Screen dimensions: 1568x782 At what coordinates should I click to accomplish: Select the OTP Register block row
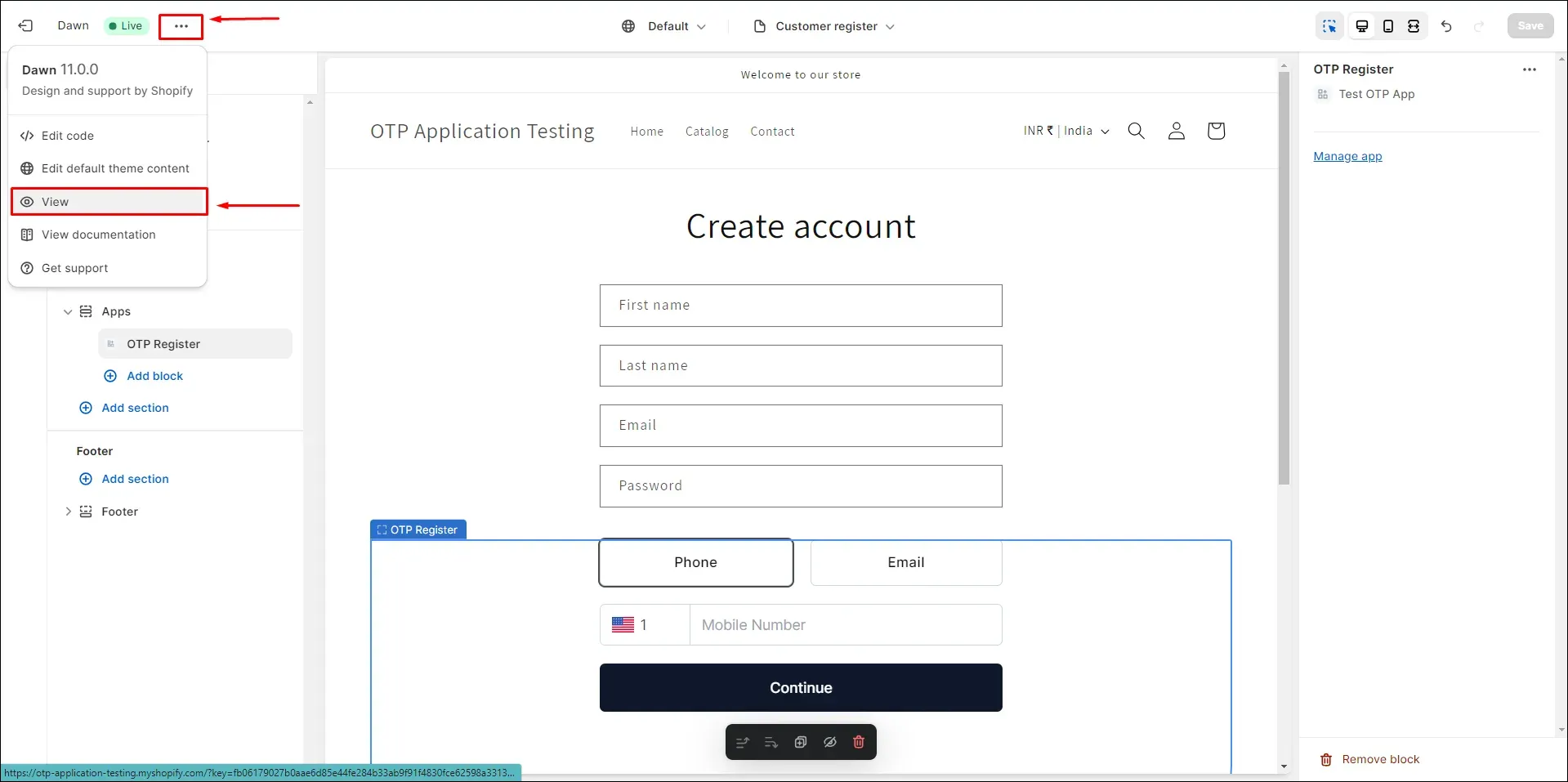click(195, 344)
